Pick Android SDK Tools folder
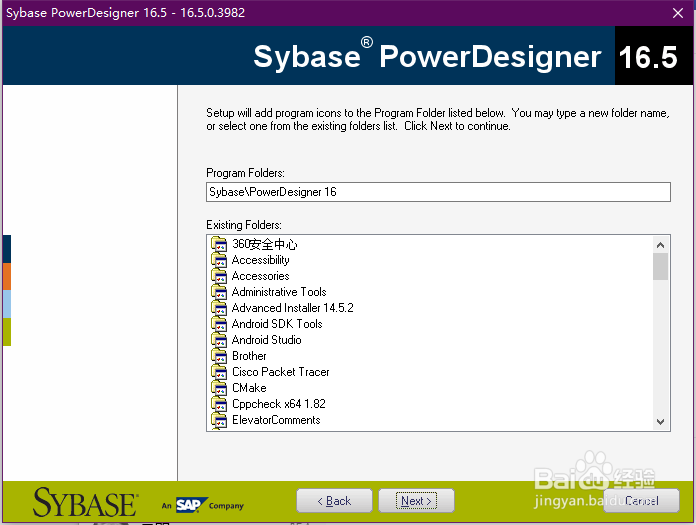 pos(277,324)
